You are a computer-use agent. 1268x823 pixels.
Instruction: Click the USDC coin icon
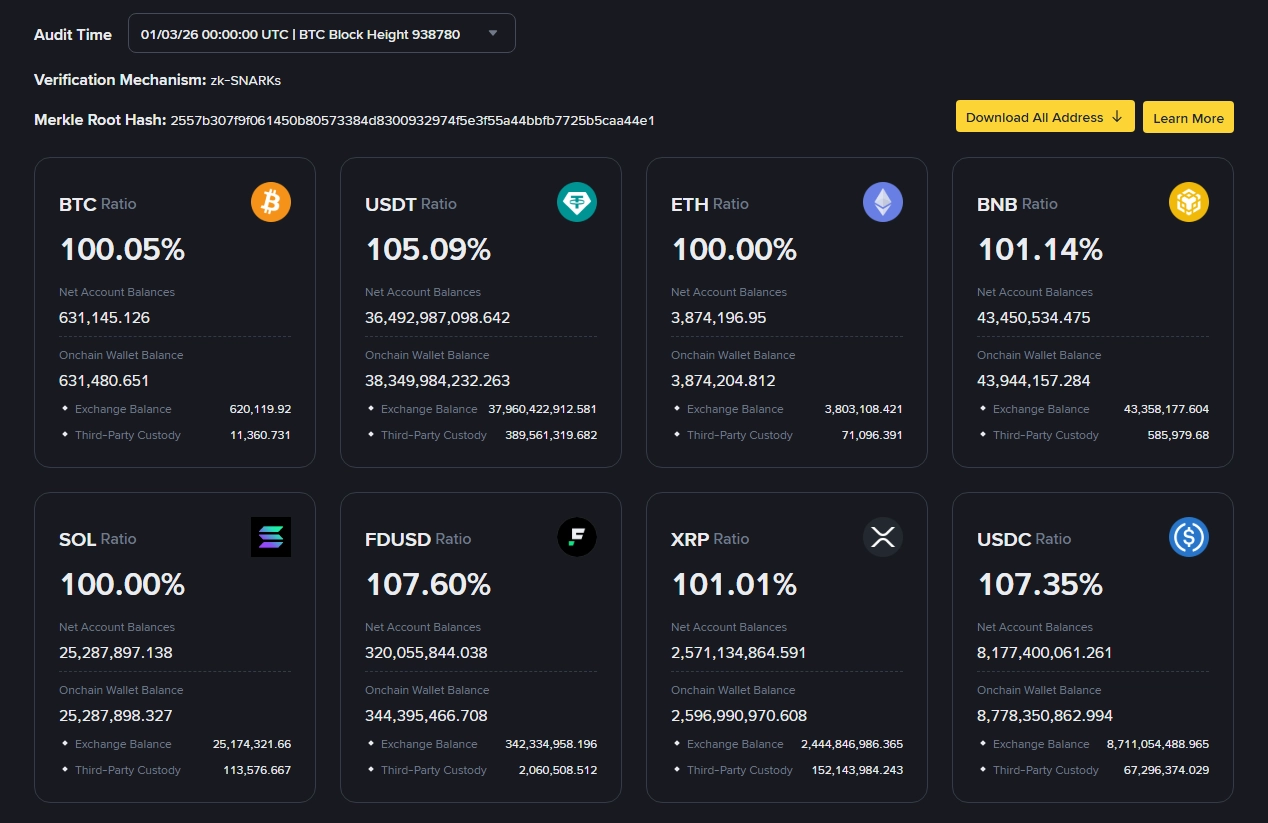[x=1188, y=538]
